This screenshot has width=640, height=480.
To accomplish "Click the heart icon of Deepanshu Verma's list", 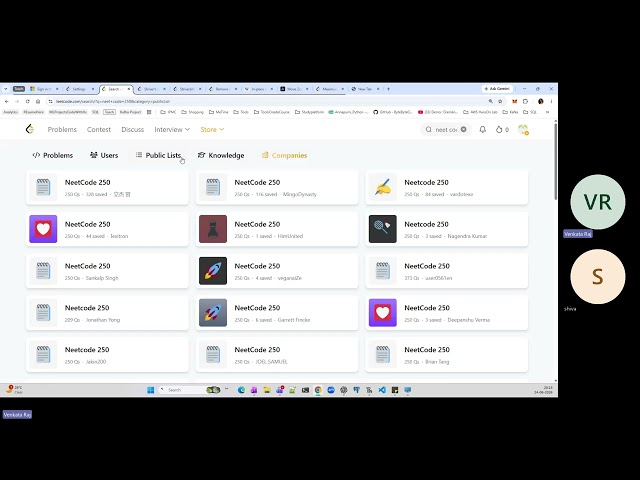I will (382, 313).
